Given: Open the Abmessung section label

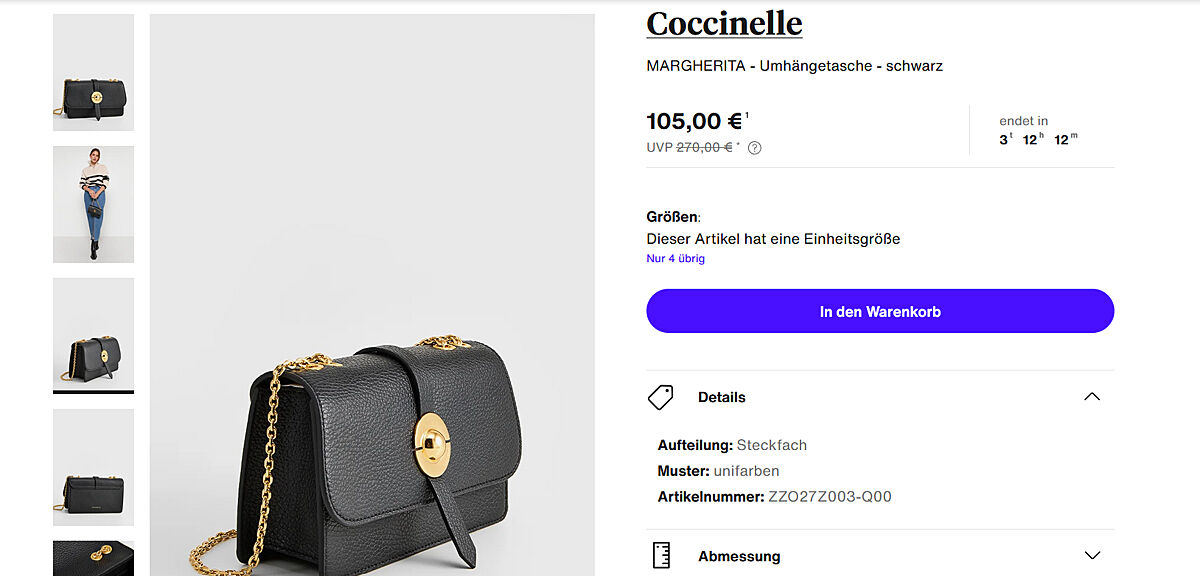Looking at the screenshot, I should [739, 556].
